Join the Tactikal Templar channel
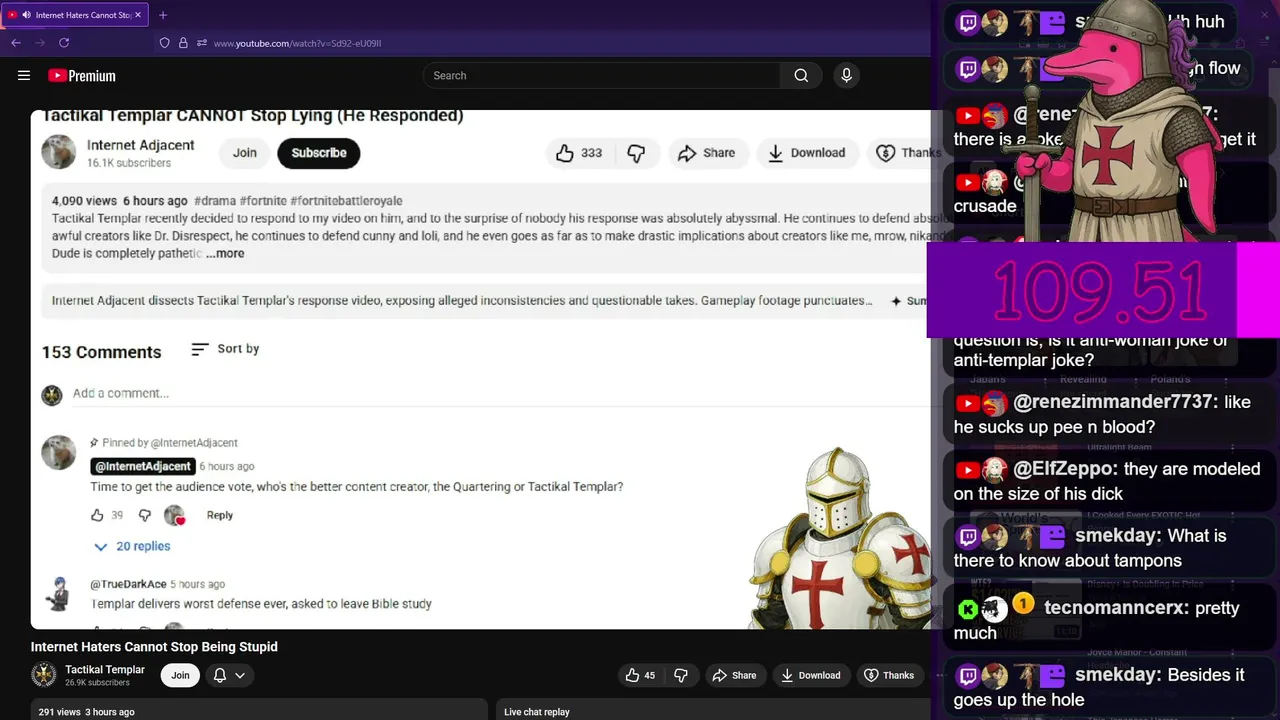The width and height of the screenshot is (1280, 720). point(180,676)
